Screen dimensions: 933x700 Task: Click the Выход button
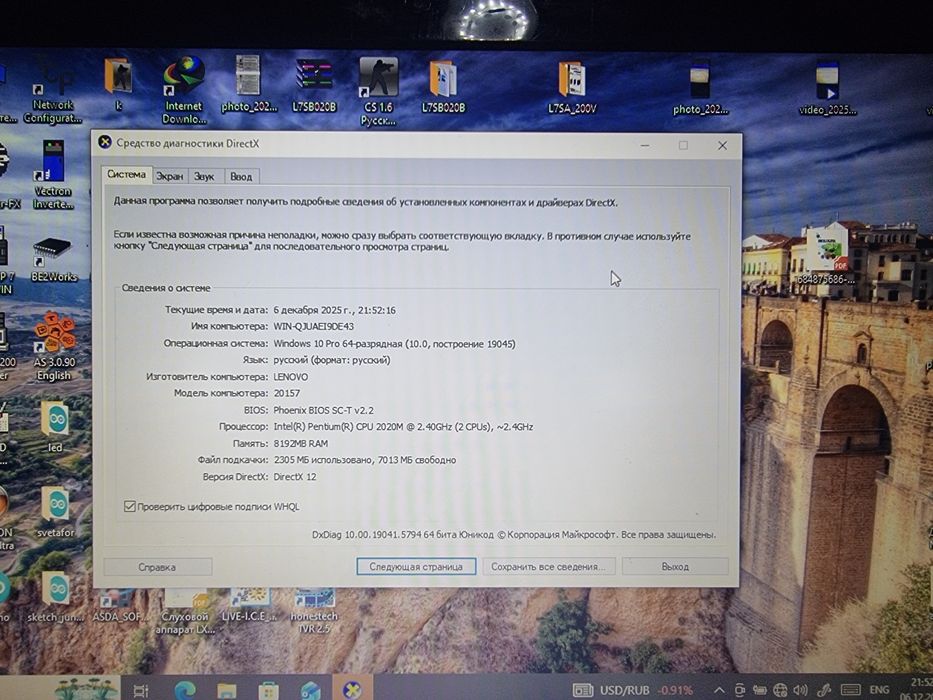[675, 566]
